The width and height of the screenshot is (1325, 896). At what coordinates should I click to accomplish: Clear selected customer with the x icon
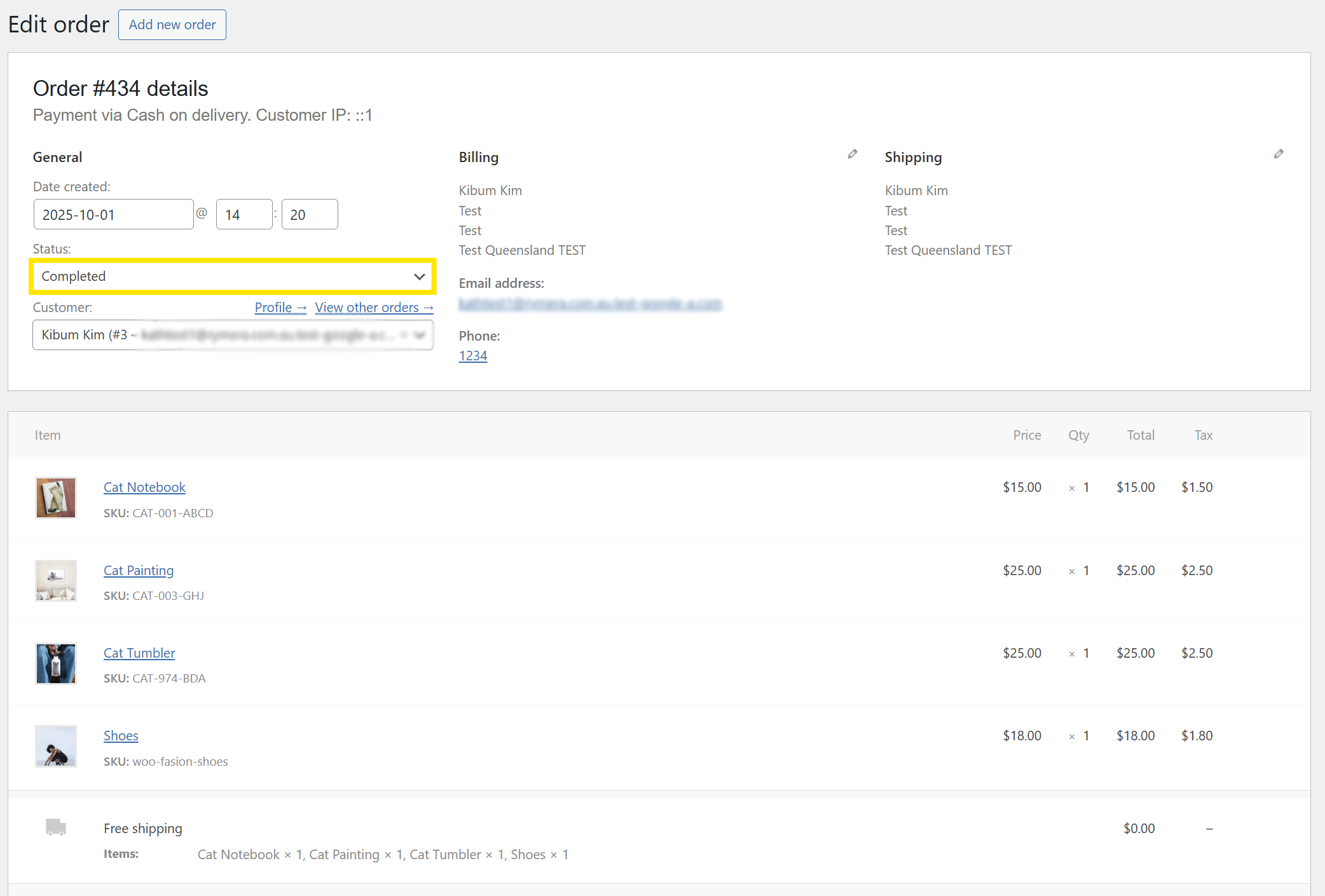point(404,334)
